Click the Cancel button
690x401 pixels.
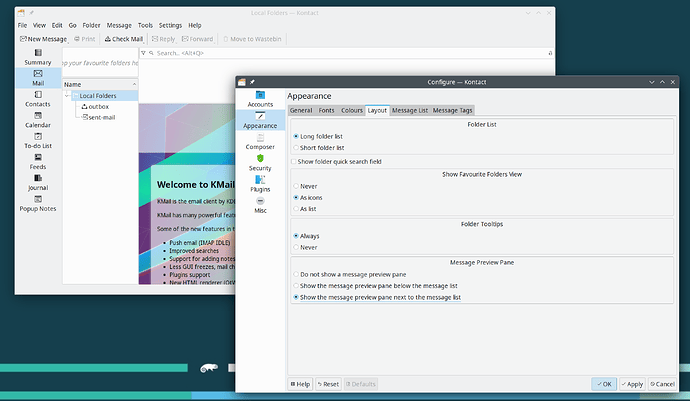click(662, 384)
